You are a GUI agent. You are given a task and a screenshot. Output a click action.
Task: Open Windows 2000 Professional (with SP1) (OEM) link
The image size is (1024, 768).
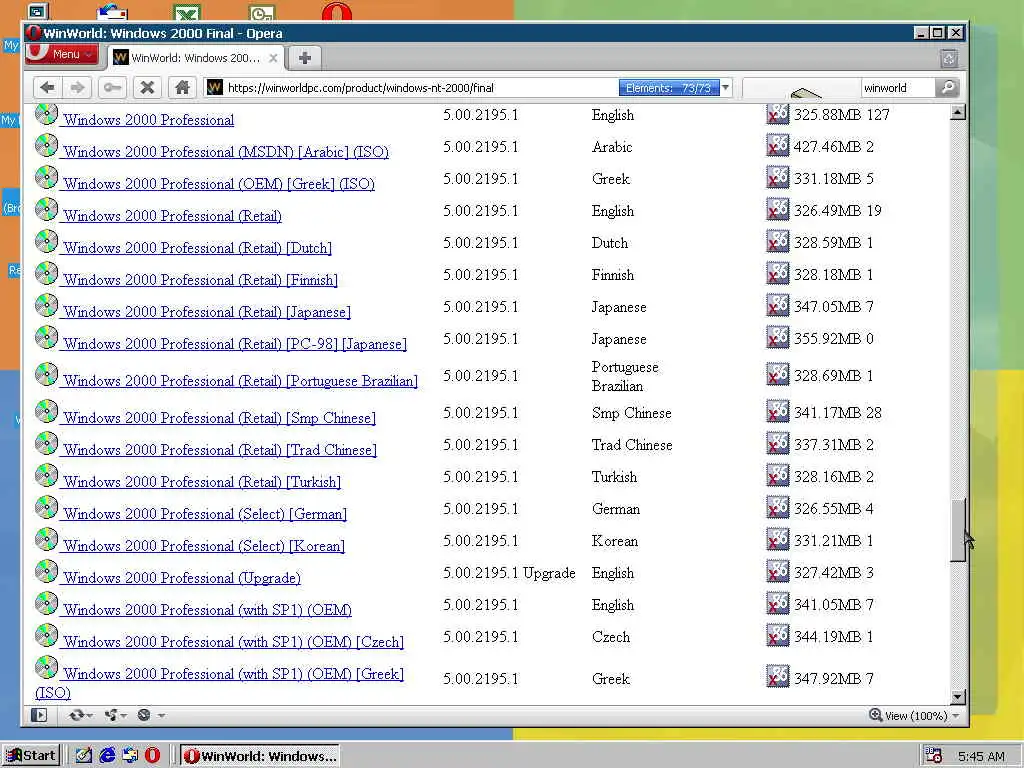pos(207,610)
